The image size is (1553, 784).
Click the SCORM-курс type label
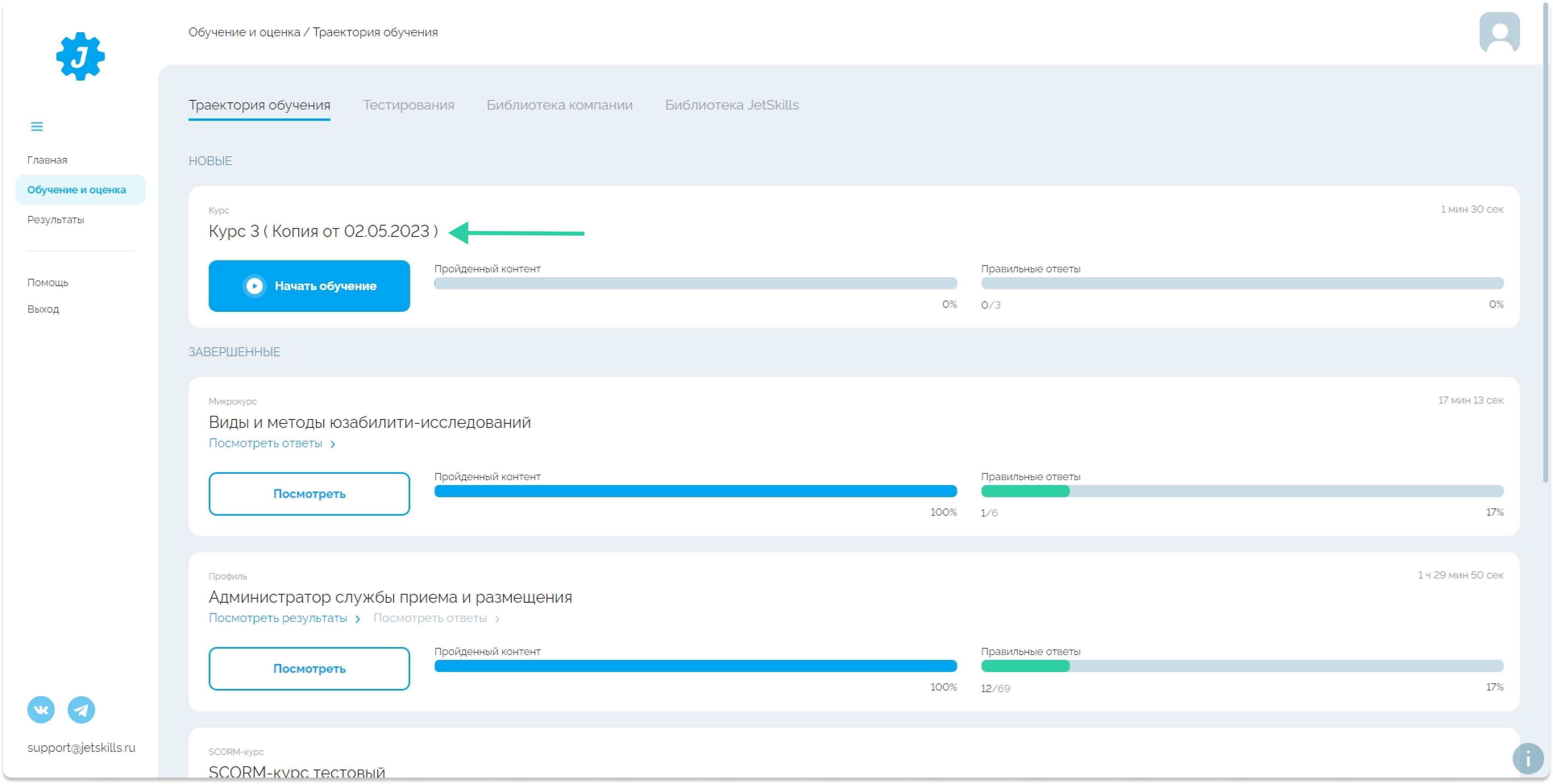(236, 751)
